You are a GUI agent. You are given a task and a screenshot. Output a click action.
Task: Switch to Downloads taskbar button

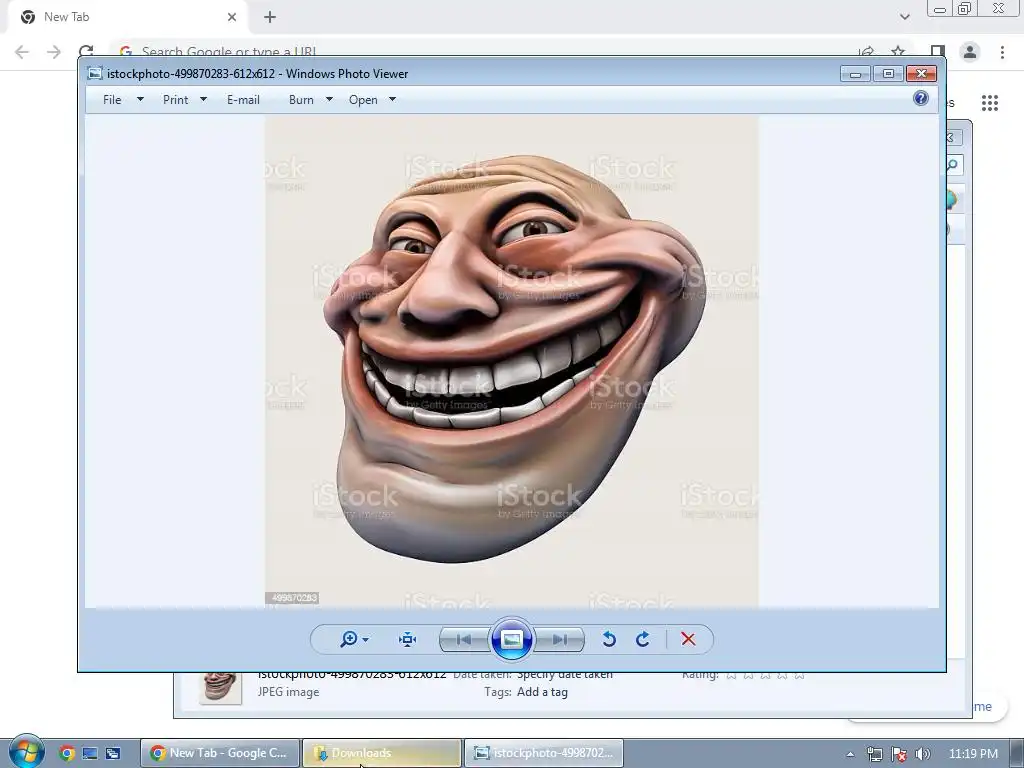382,753
